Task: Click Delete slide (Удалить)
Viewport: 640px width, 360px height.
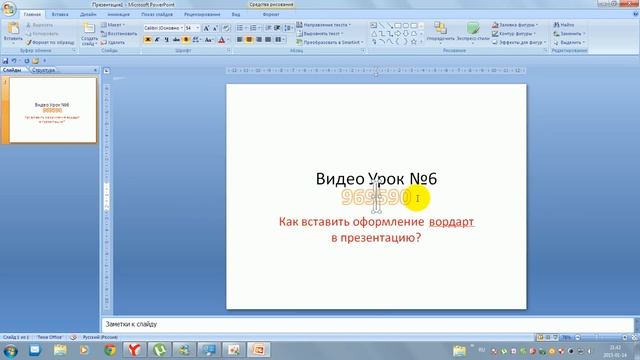Action: (113, 42)
